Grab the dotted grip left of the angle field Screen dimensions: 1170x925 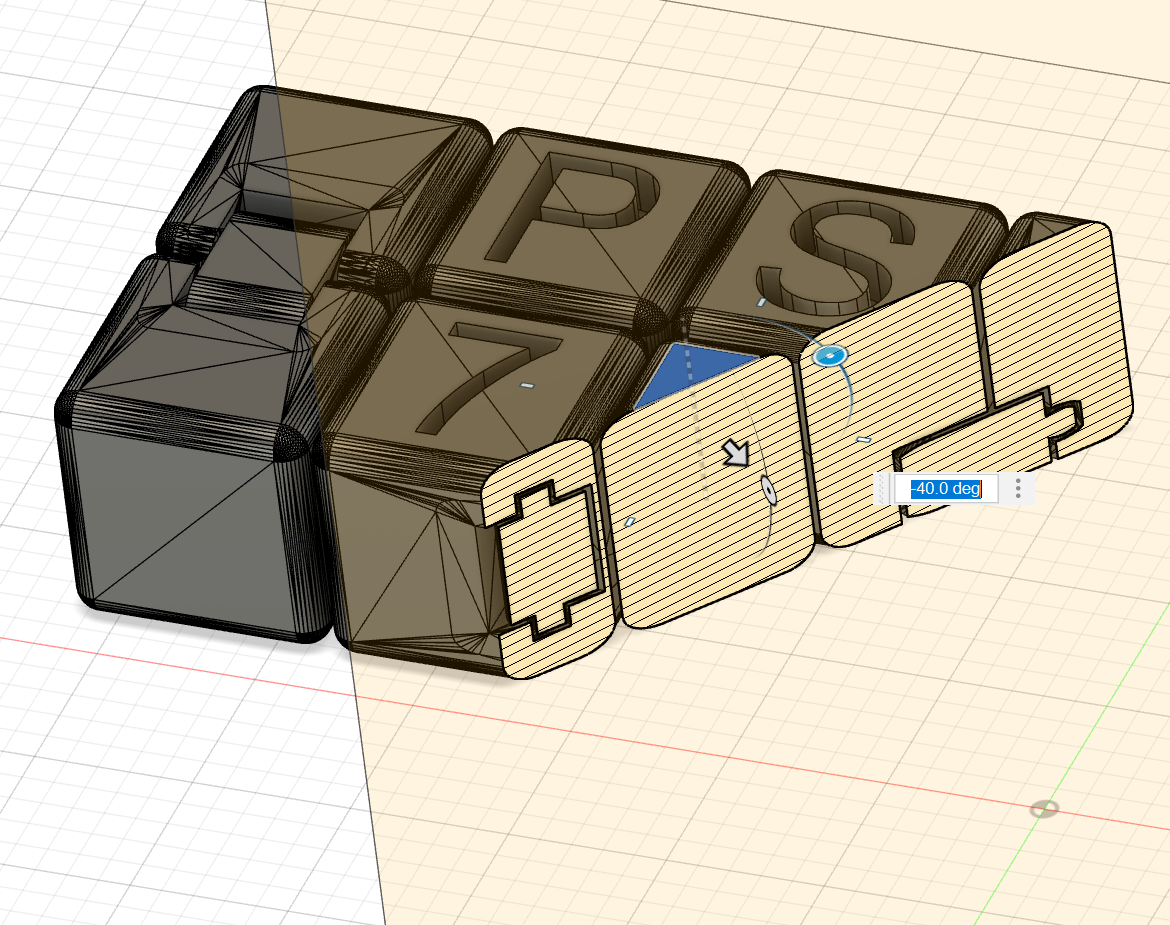coord(882,489)
